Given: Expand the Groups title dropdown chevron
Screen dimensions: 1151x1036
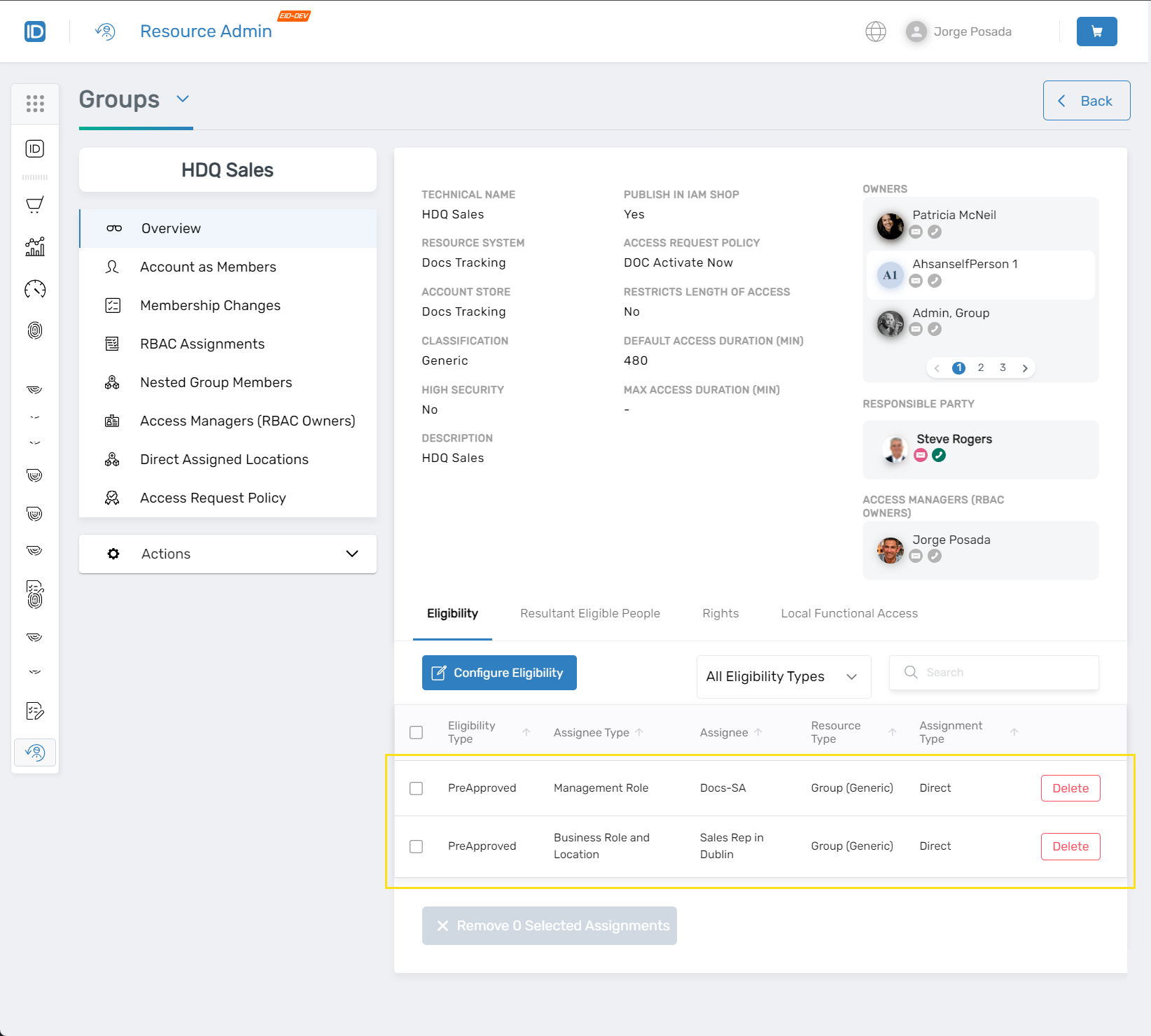Looking at the screenshot, I should click(x=183, y=99).
